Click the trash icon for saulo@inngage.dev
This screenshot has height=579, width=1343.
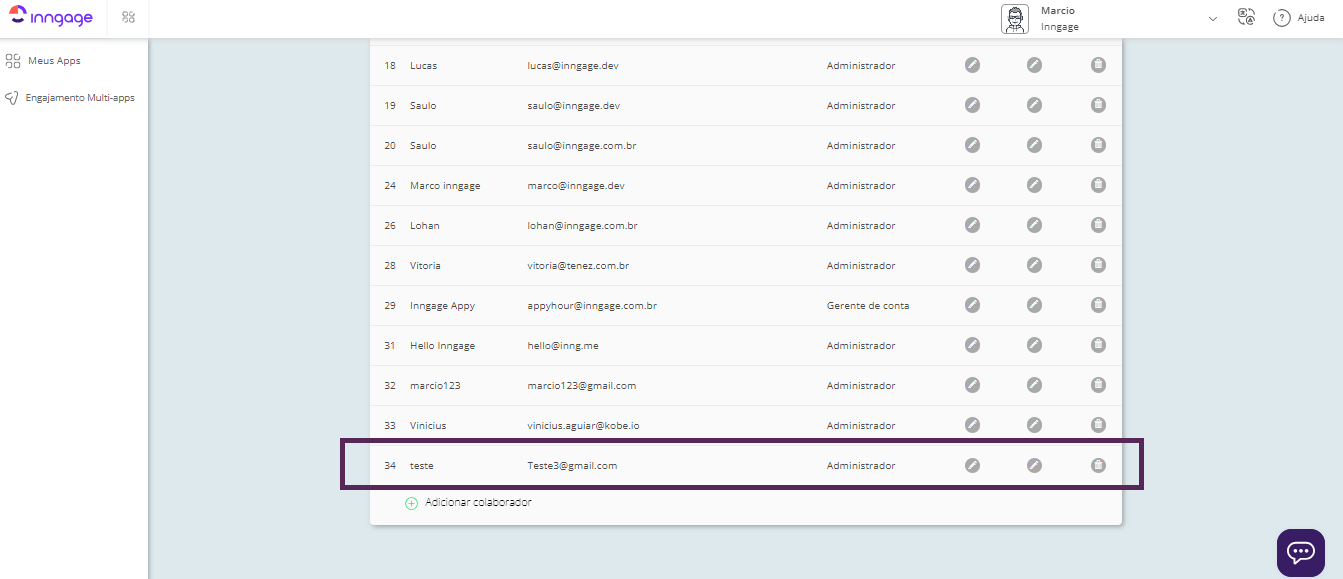click(1098, 105)
